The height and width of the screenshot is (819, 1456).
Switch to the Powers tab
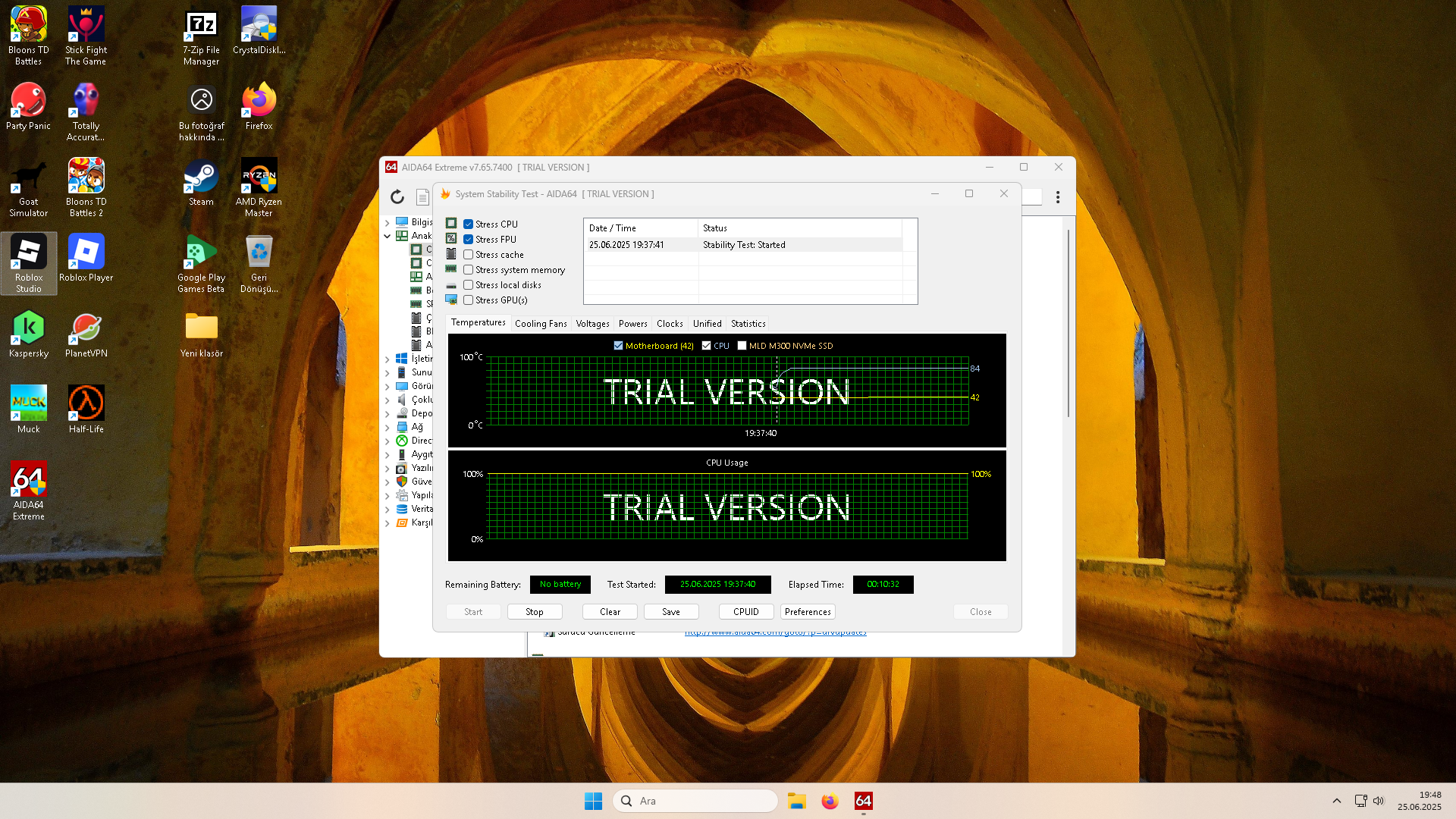point(633,324)
